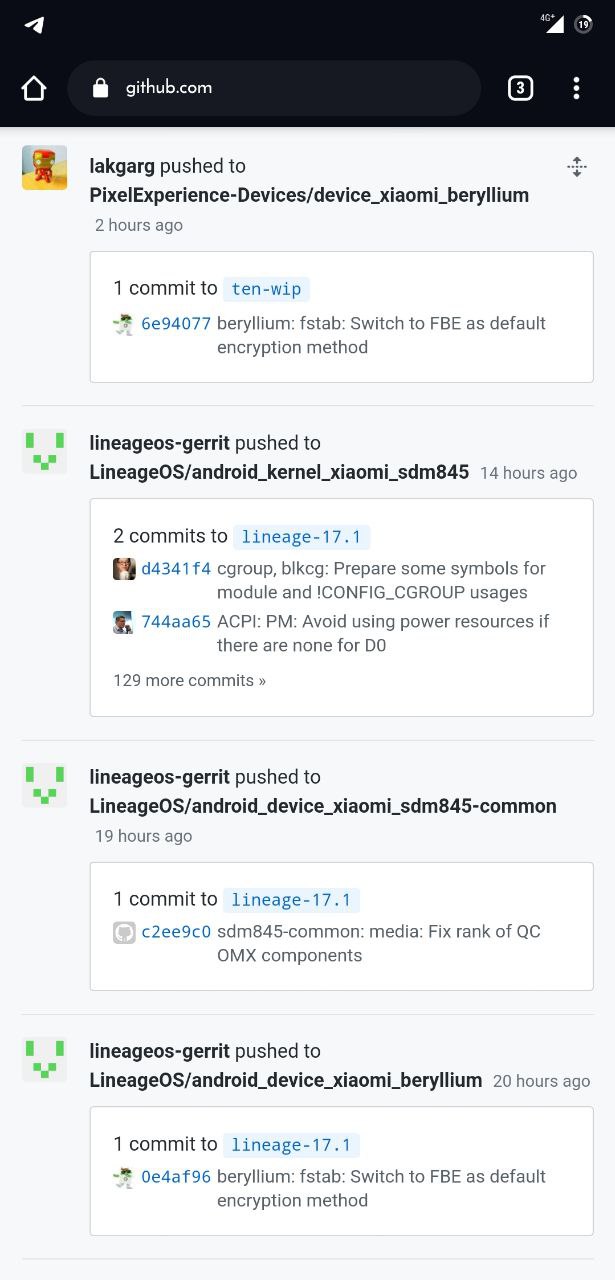The width and height of the screenshot is (615, 1280).
Task: Tap lineageos-gerrit avatar beside kernel_xiaomi_sdm845 push
Action: (x=44, y=452)
